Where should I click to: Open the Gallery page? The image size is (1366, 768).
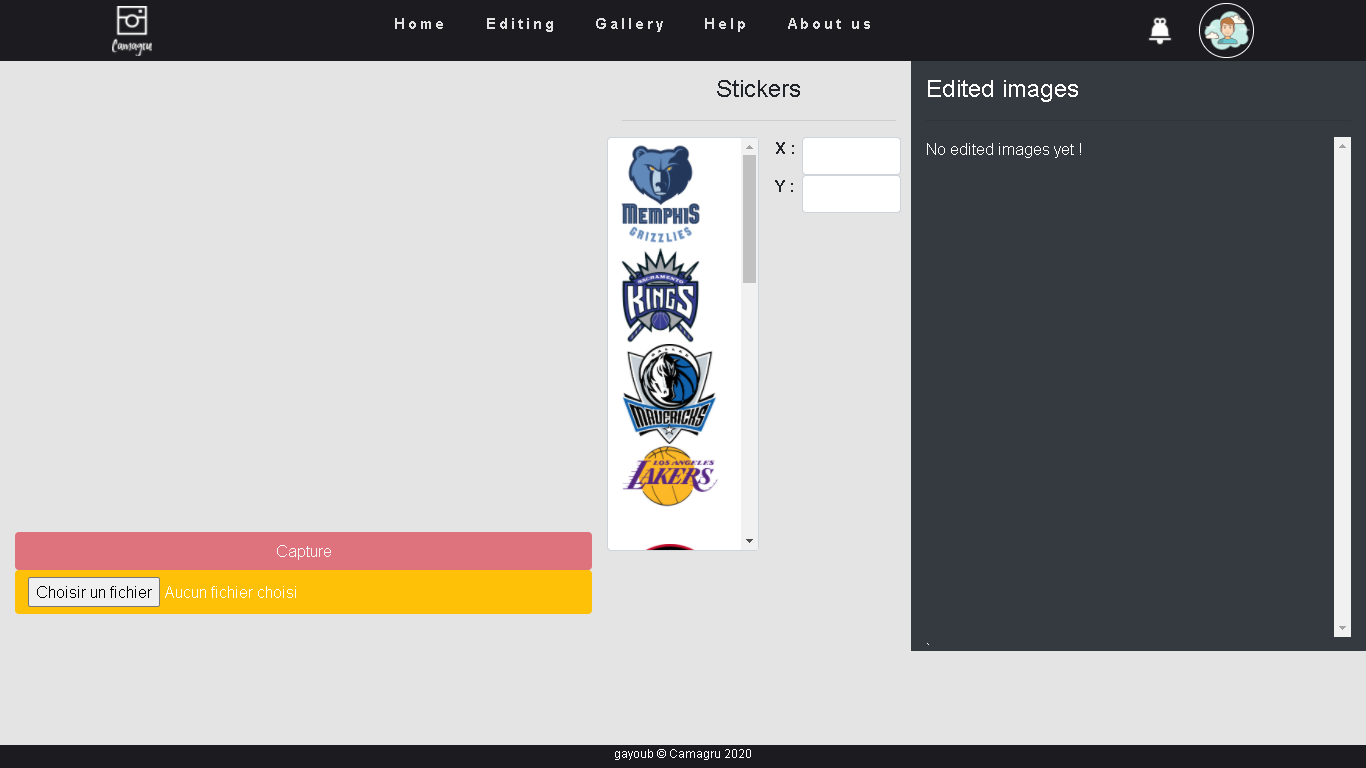tap(630, 24)
